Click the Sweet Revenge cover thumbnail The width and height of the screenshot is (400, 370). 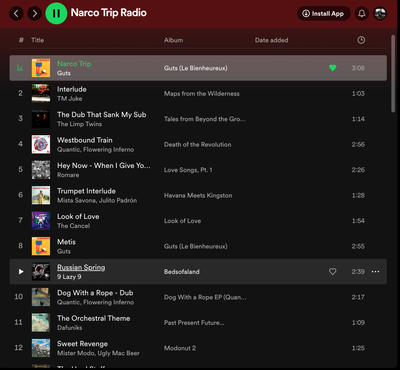click(41, 348)
